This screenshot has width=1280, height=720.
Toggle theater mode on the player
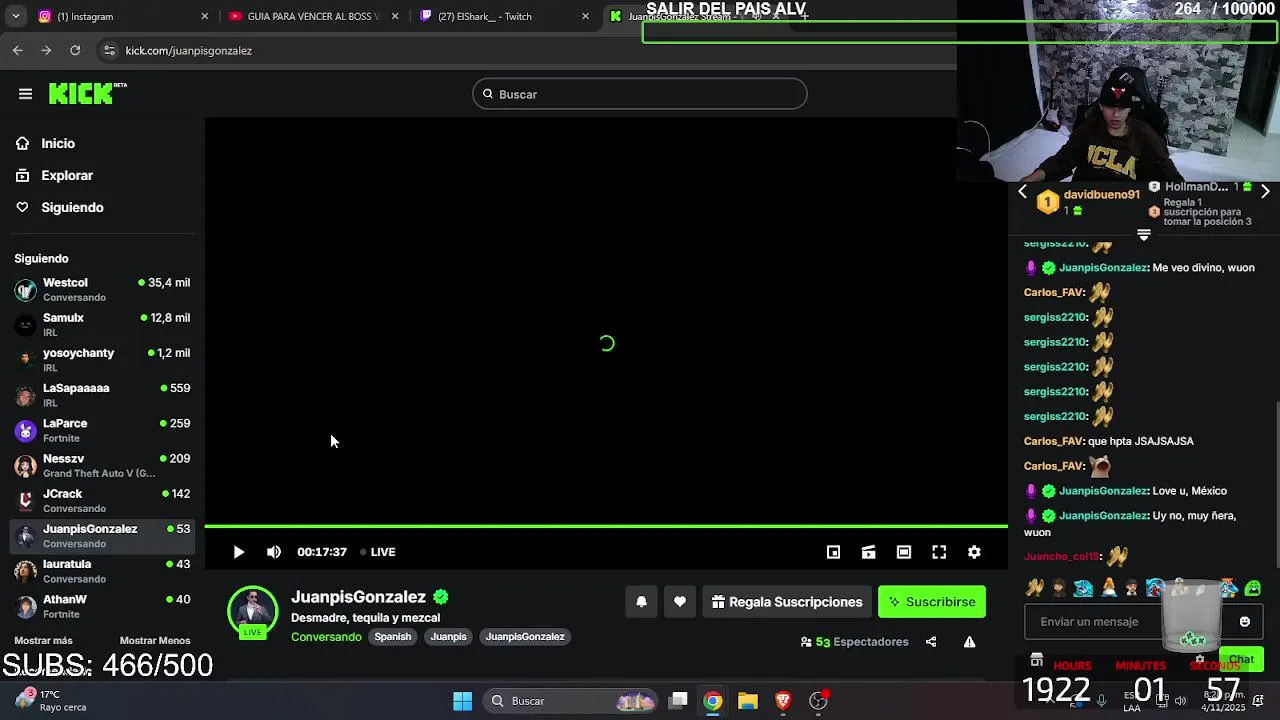tap(903, 552)
